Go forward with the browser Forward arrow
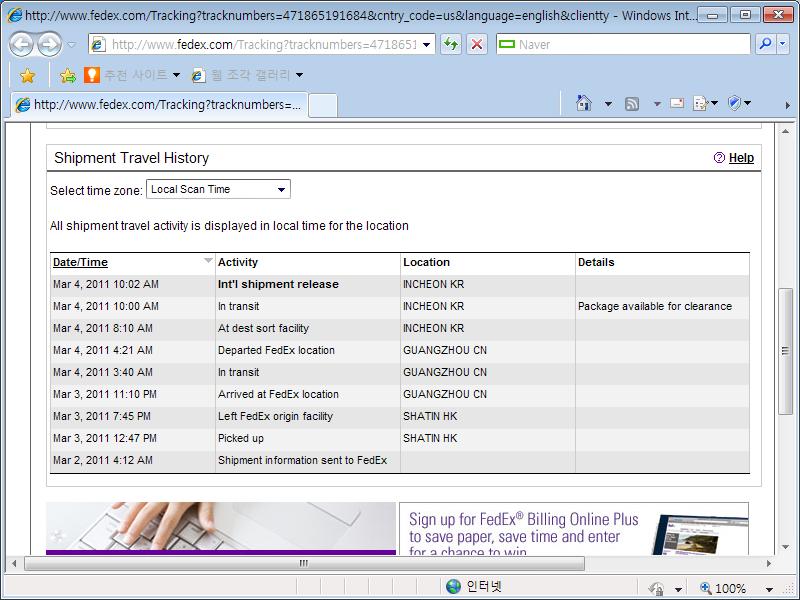This screenshot has height=600, width=800. (x=49, y=44)
